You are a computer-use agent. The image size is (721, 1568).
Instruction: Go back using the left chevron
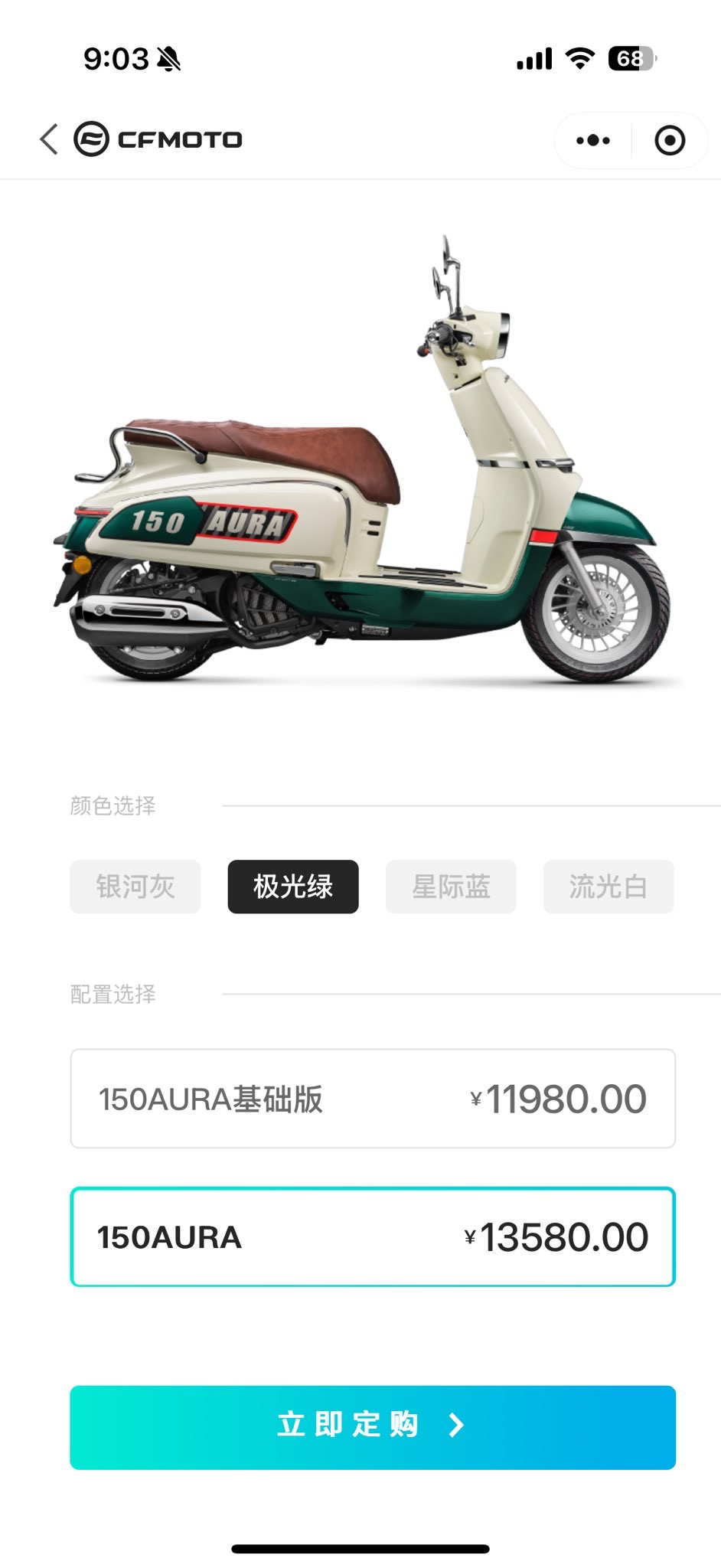[x=49, y=139]
